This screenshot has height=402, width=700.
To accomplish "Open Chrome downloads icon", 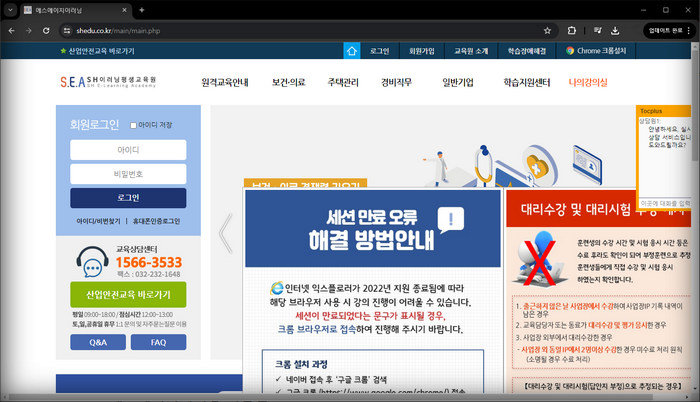I will coord(615,31).
